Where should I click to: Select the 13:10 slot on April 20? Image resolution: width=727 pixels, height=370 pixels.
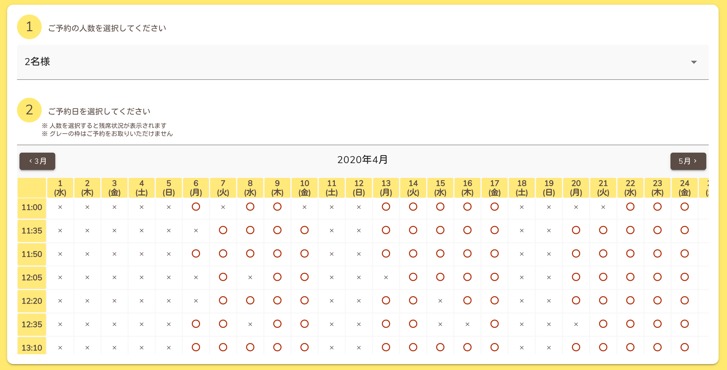coord(576,347)
